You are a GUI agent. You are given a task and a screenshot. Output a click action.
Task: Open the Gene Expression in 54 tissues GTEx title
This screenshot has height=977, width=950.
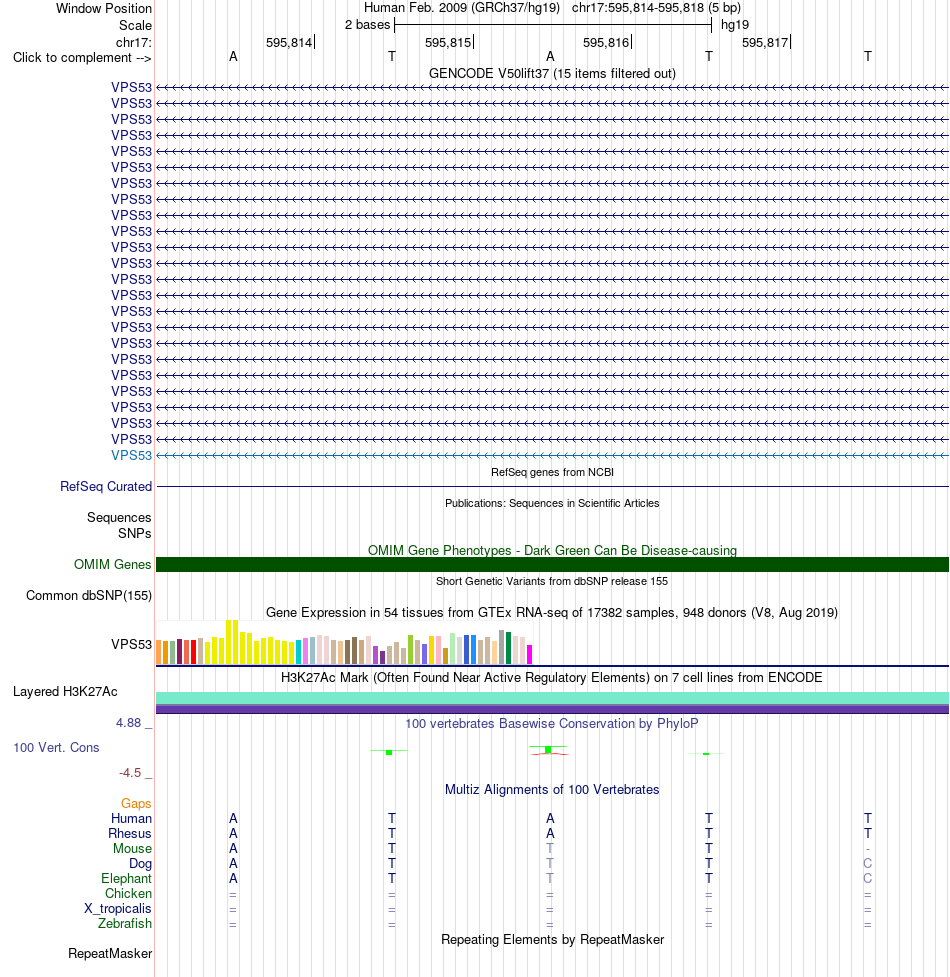552,612
